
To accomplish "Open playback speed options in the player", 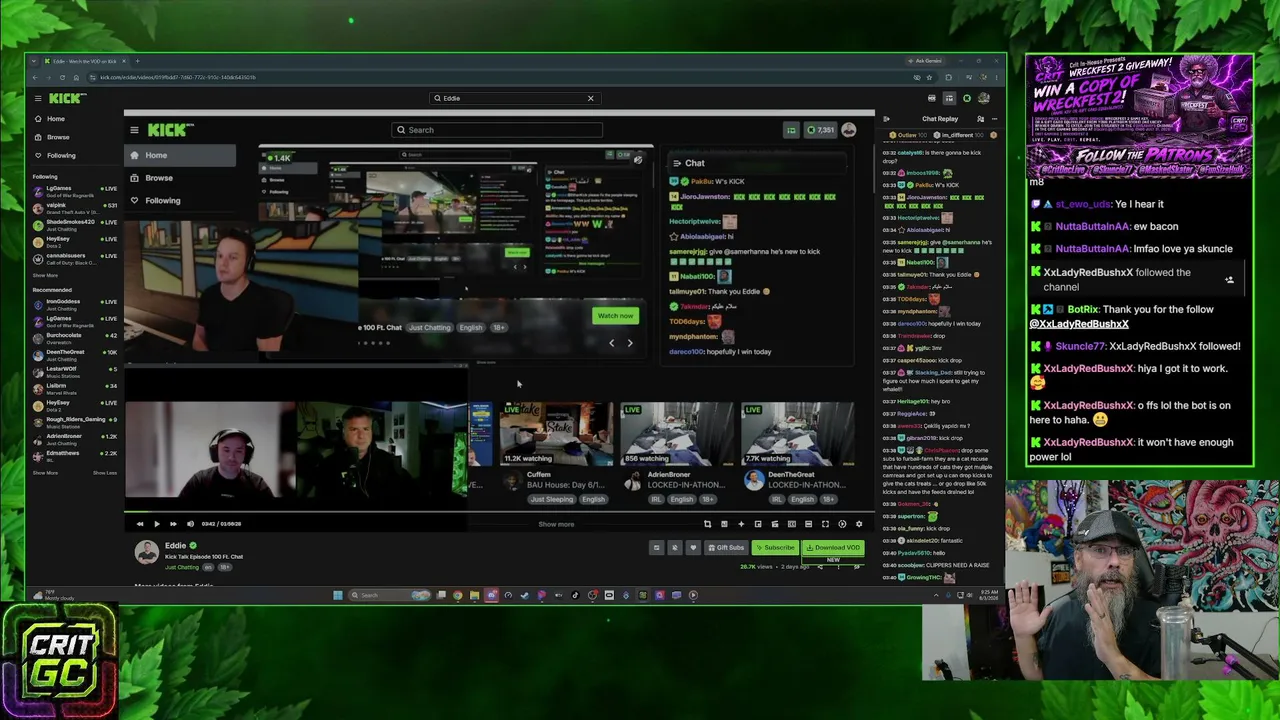I will (x=842, y=524).
